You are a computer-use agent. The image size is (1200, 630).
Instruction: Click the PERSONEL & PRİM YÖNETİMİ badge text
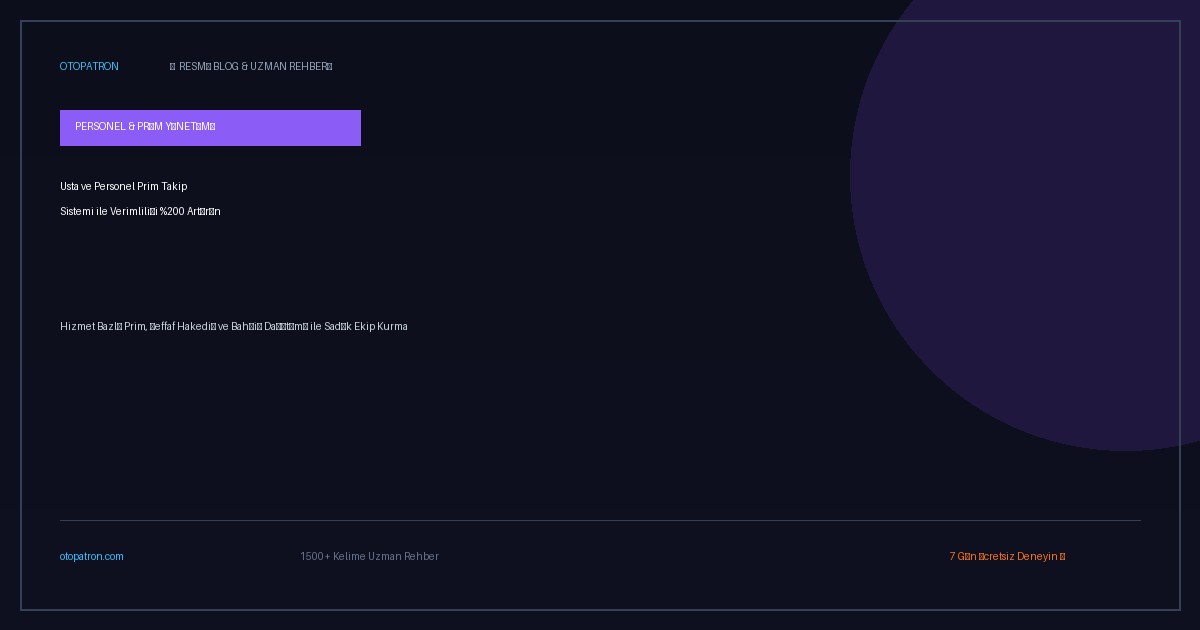click(145, 127)
